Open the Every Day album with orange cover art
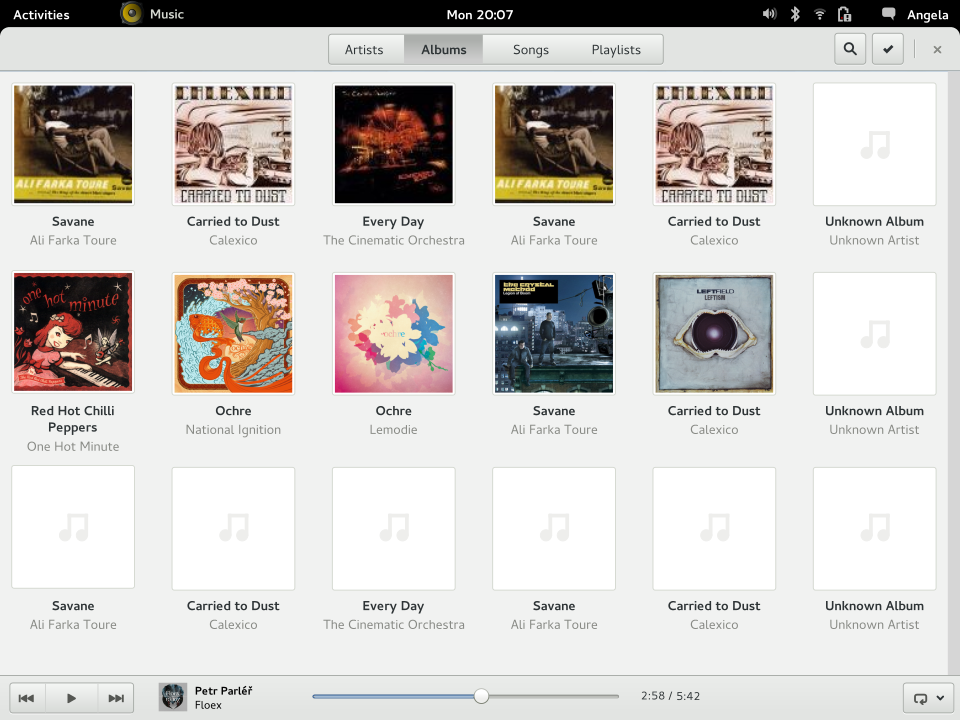The image size is (960, 720). click(394, 144)
